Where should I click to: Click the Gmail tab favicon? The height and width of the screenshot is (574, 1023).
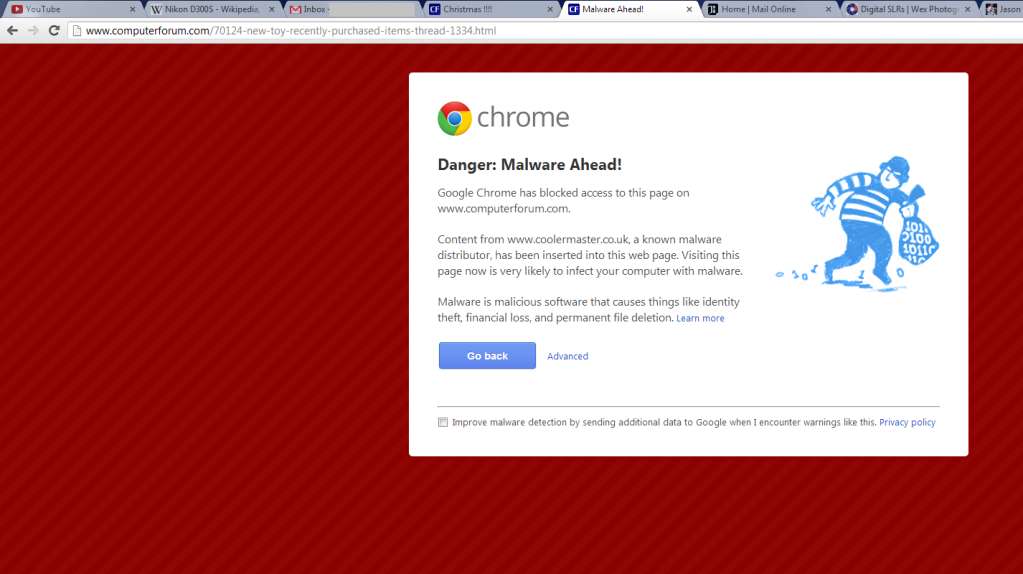[x=296, y=9]
